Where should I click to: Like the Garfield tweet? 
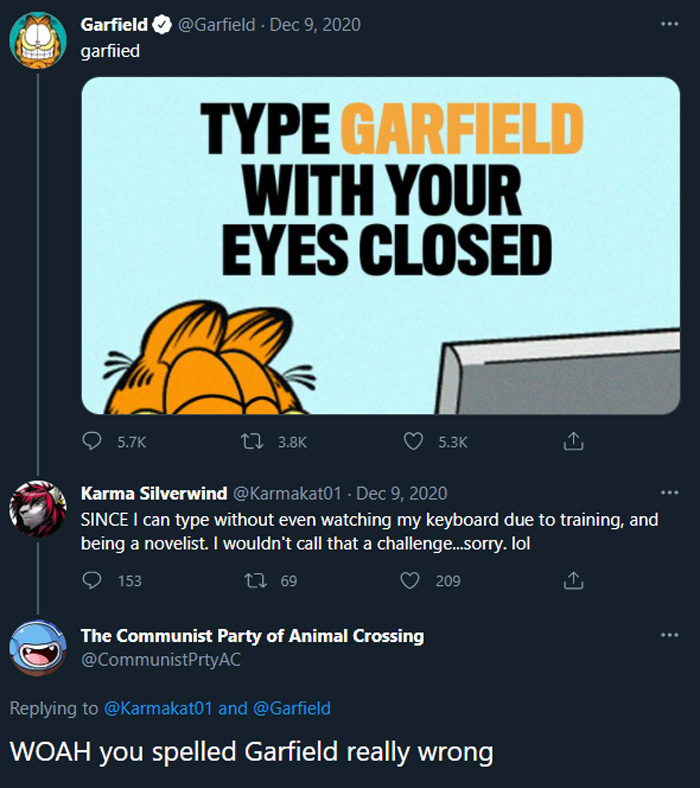pyautogui.click(x=413, y=441)
